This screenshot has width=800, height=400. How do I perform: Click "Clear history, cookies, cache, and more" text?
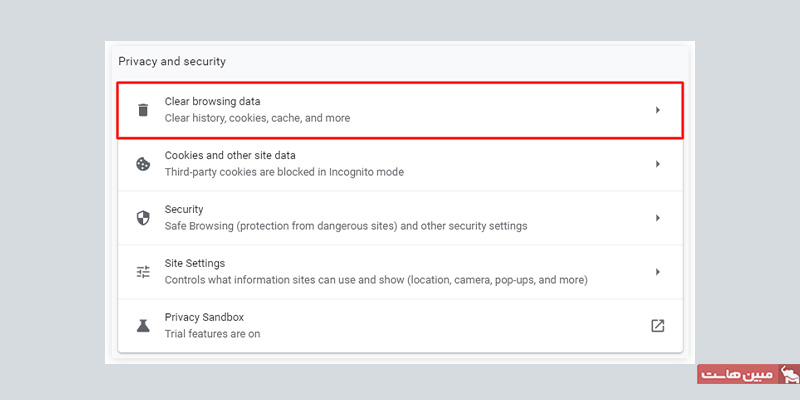[x=257, y=118]
